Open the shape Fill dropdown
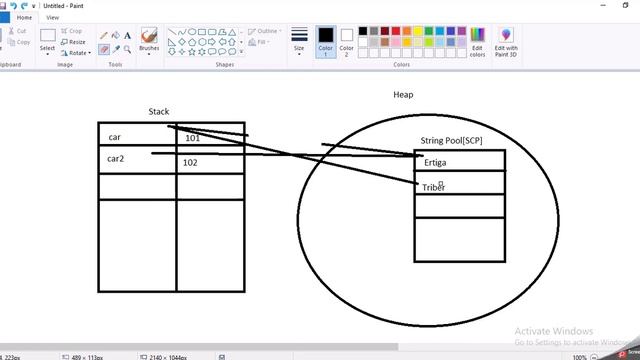 tap(260, 42)
